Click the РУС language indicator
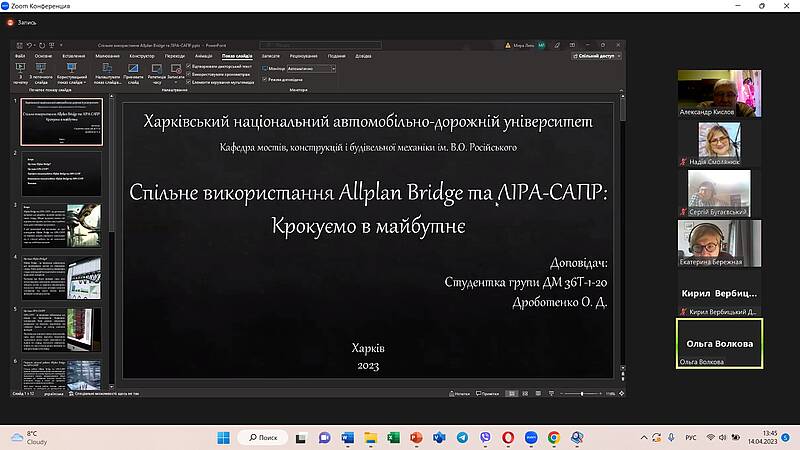The image size is (800, 450). click(691, 438)
